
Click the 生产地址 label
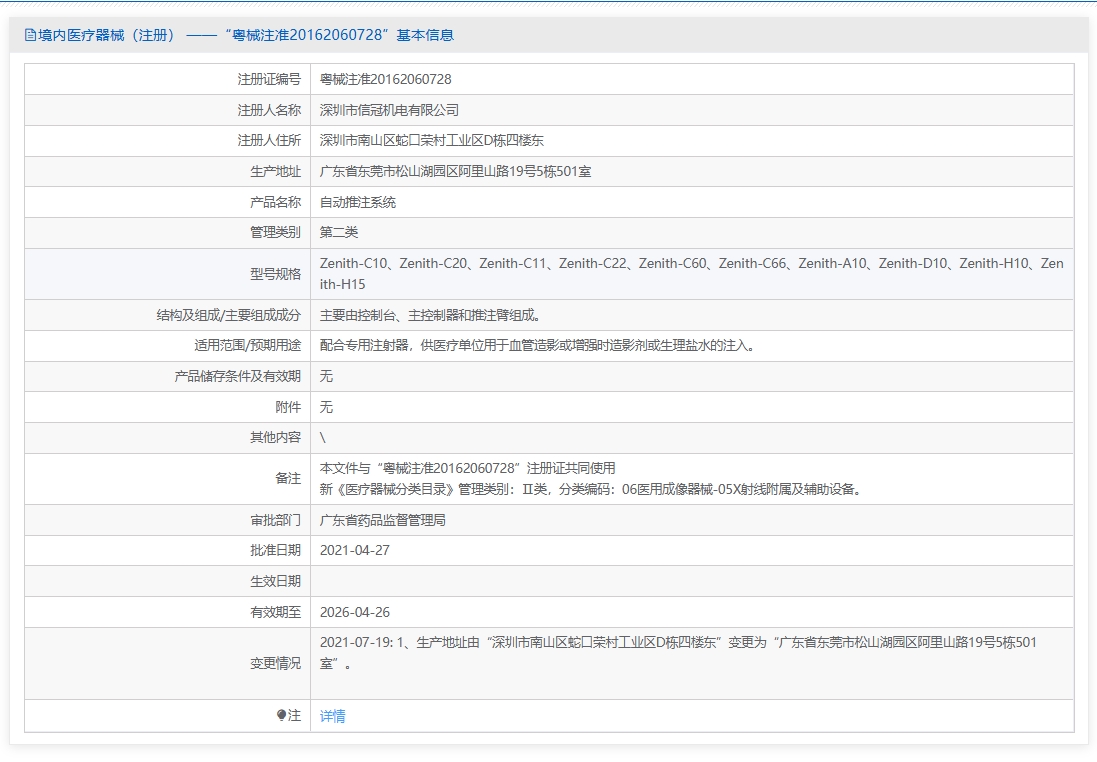pos(276,171)
